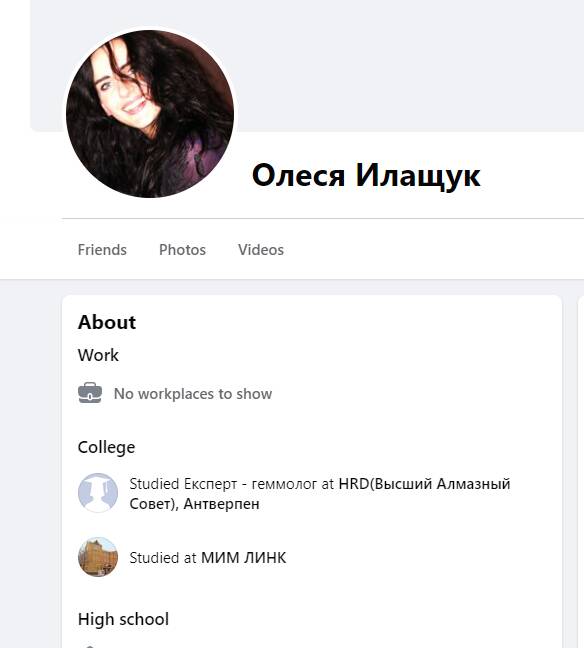This screenshot has width=584, height=648.
Task: Open the Photos tab
Action: [182, 250]
